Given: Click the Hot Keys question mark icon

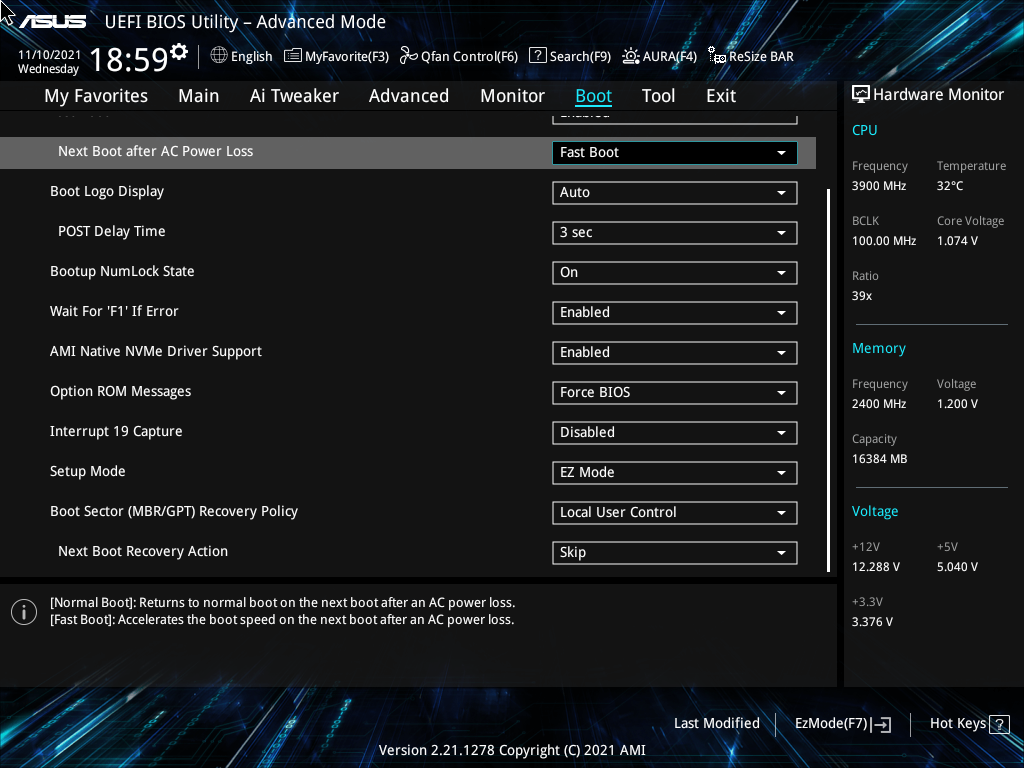Looking at the screenshot, I should 999,724.
